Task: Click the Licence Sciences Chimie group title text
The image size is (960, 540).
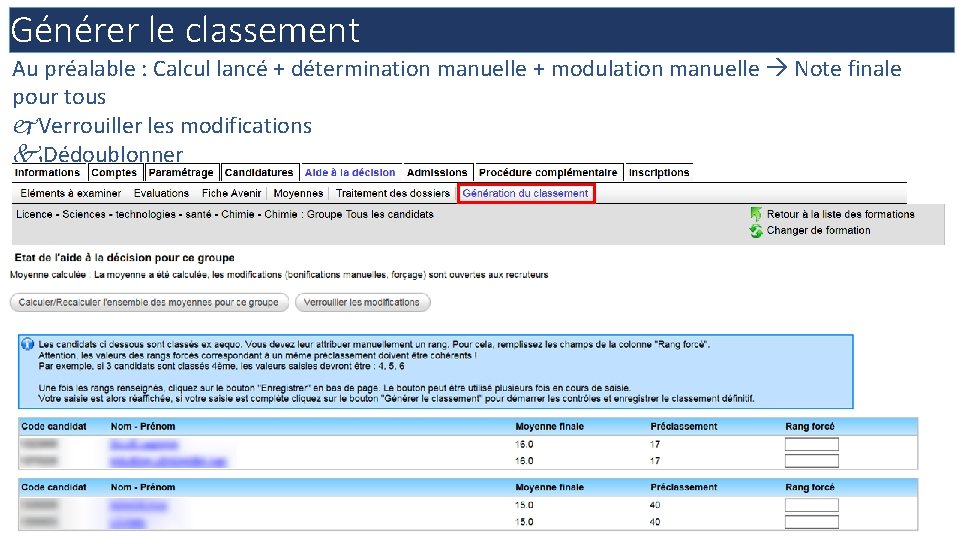Action: click(225, 214)
